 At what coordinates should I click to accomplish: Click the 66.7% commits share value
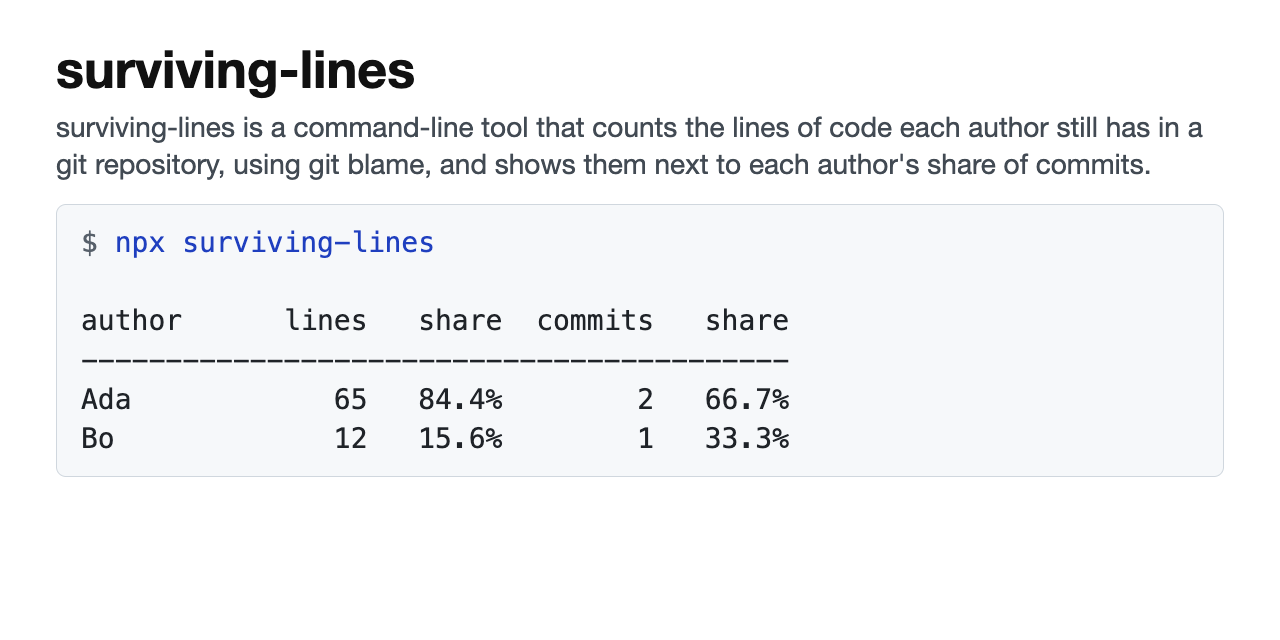(747, 399)
